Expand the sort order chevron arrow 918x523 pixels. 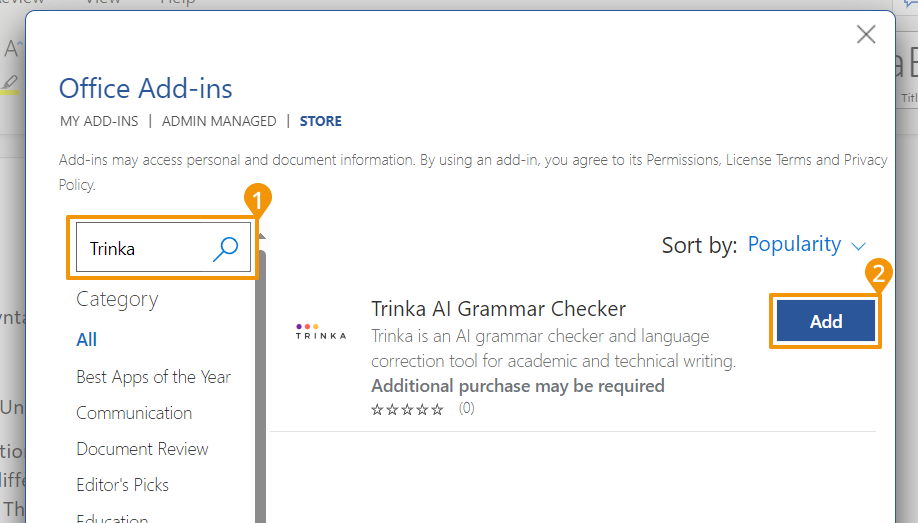[858, 245]
